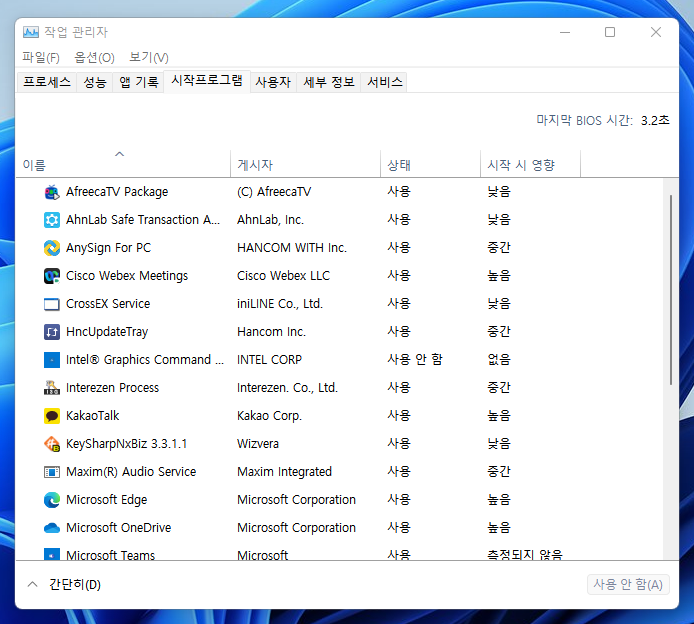This screenshot has height=624, width=694.
Task: Switch to the 서비스 tab
Action: [385, 82]
